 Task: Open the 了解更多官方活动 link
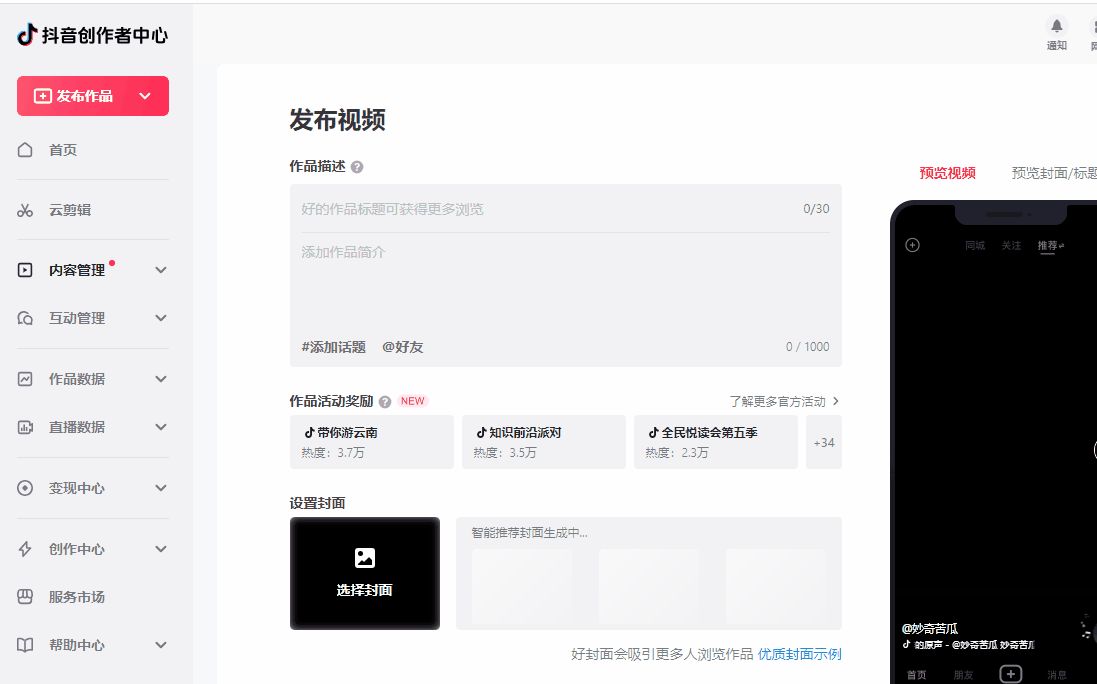coord(781,400)
